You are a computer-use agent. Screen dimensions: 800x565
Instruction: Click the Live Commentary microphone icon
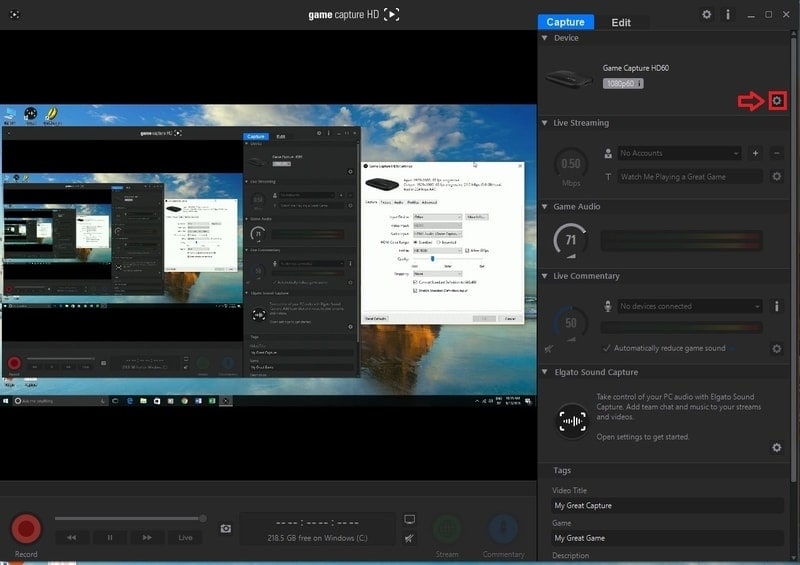point(608,306)
